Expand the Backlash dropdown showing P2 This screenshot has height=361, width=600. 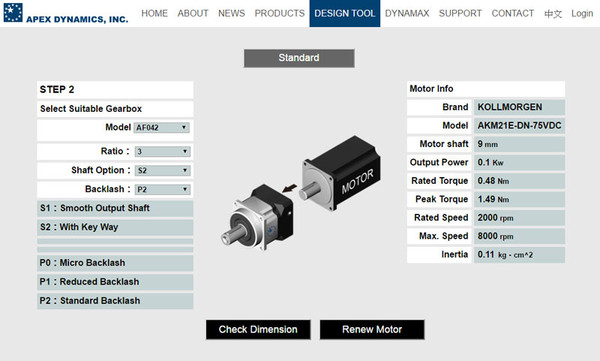tap(162, 189)
